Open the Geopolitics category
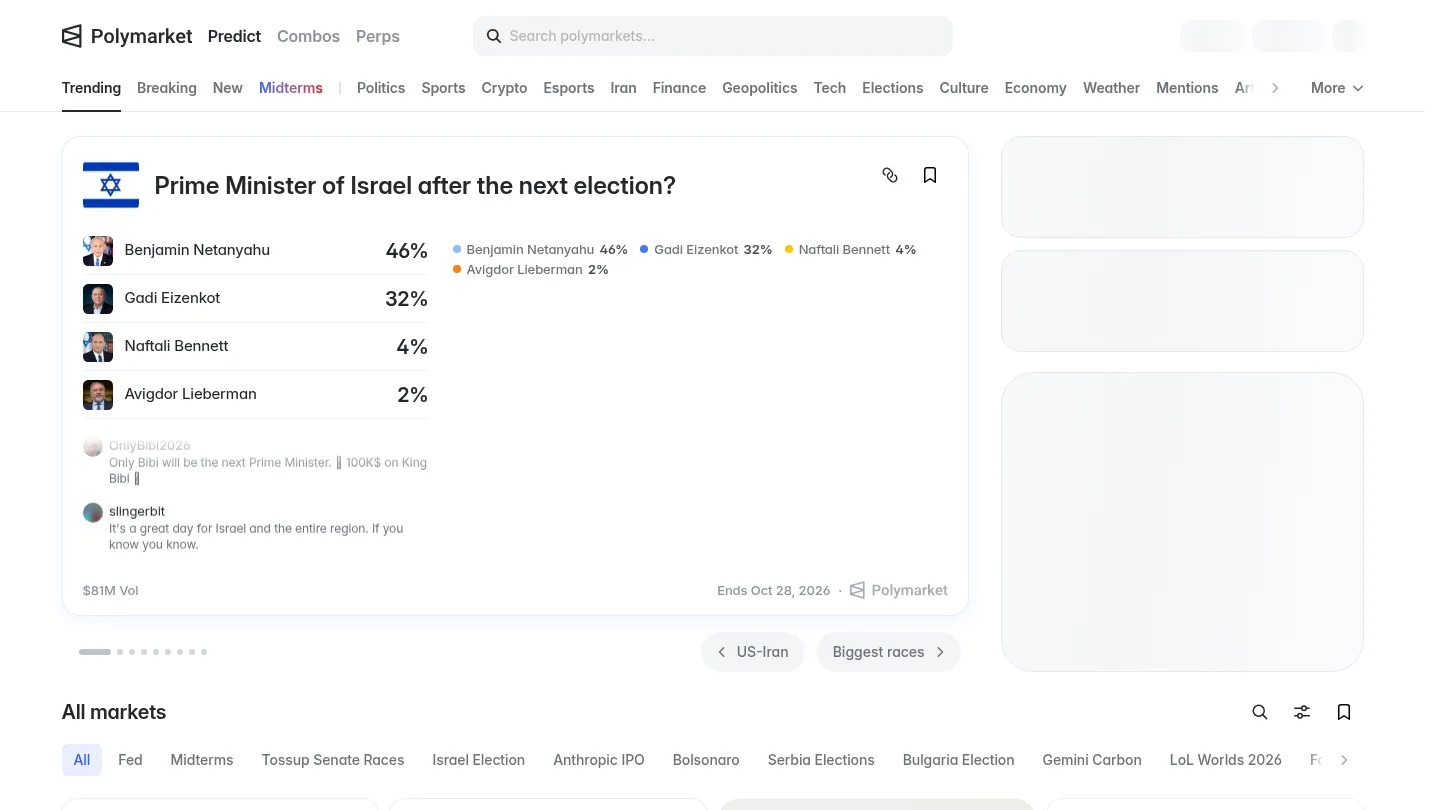This screenshot has width=1440, height=810. (x=760, y=88)
